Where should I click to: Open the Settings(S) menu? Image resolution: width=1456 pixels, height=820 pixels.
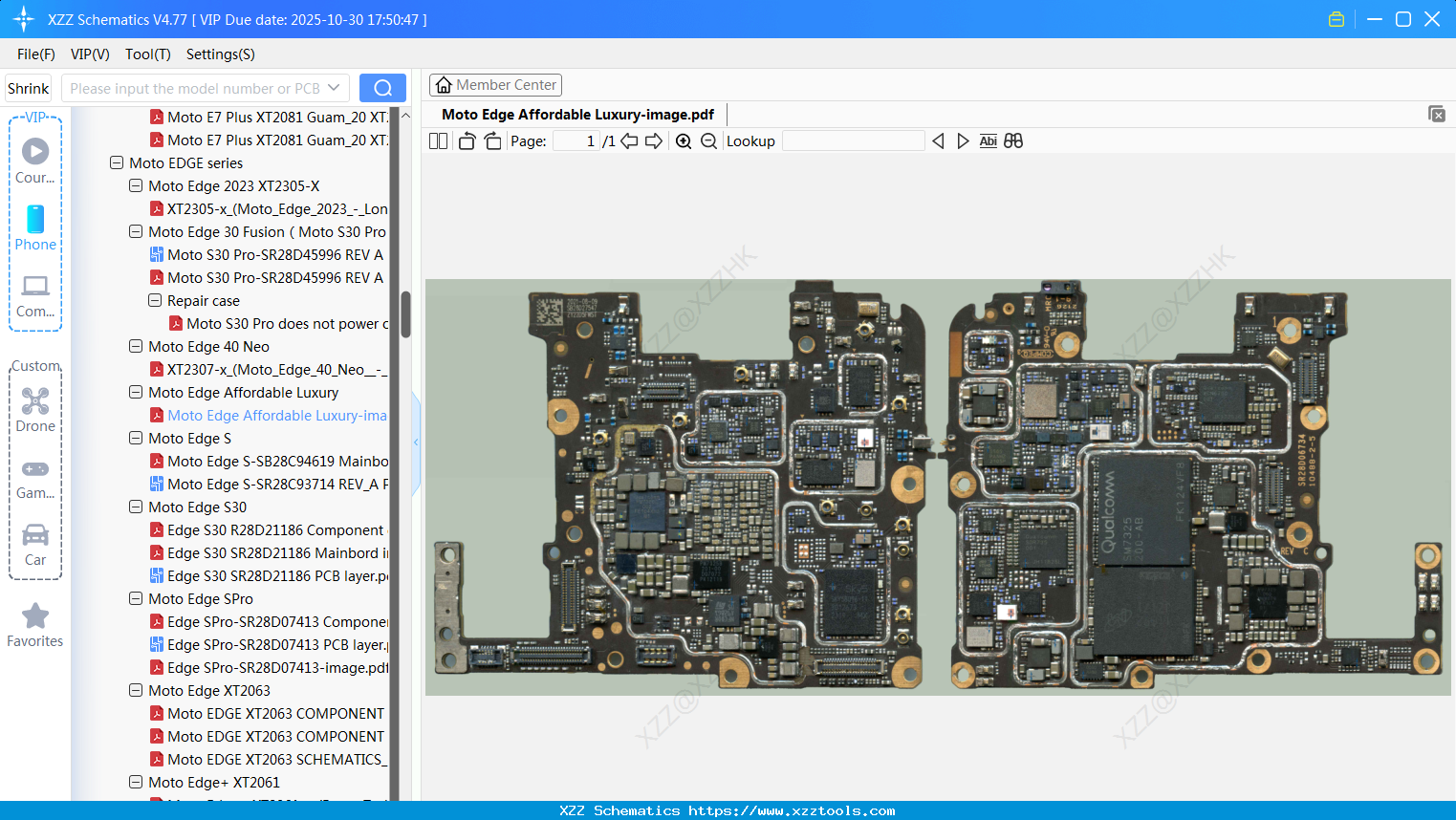[x=220, y=54]
